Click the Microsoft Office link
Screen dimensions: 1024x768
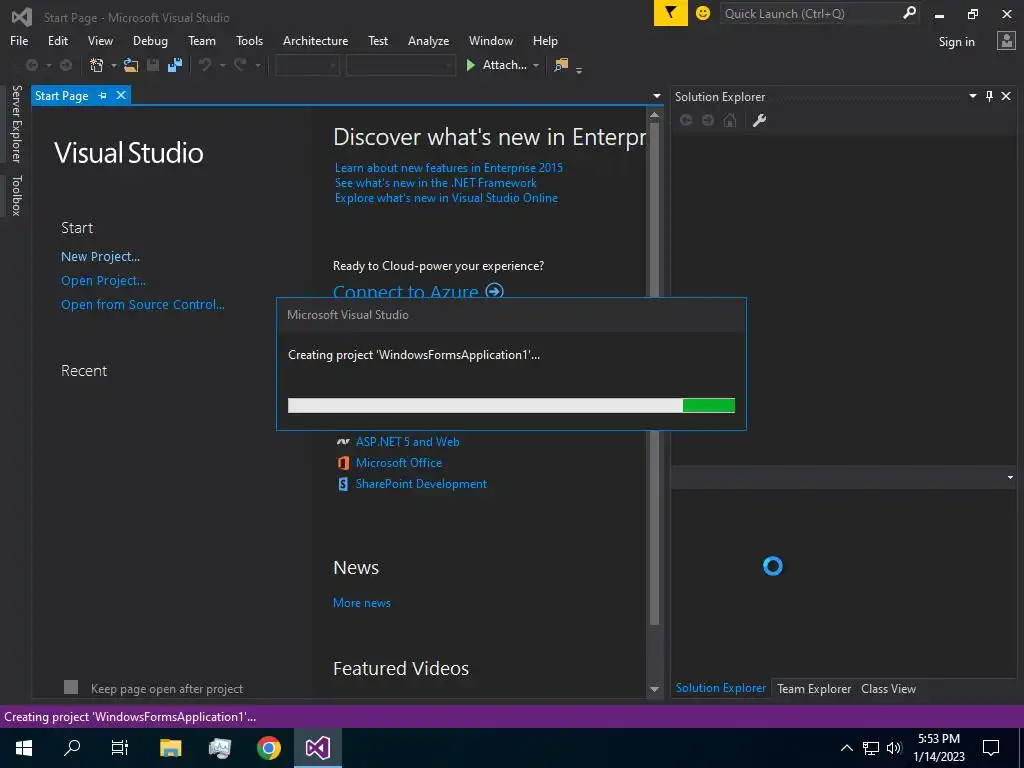coord(399,463)
